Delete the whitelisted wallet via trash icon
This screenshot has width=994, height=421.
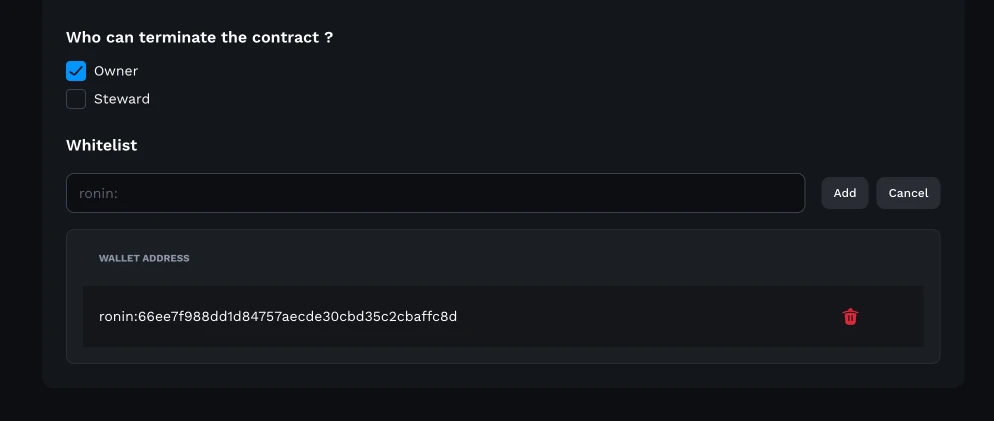point(850,316)
